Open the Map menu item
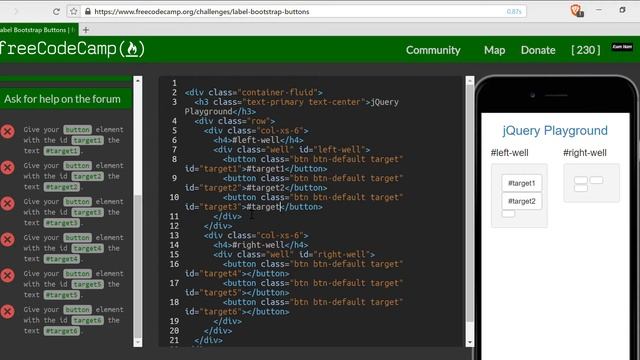 point(494,50)
